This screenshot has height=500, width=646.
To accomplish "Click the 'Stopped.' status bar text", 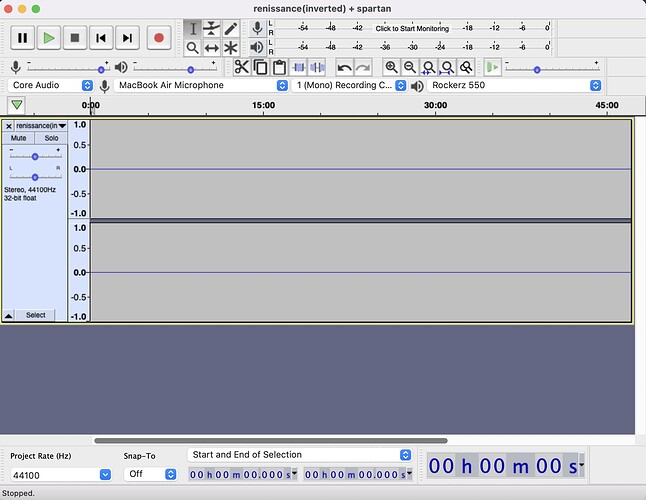I will [18, 493].
